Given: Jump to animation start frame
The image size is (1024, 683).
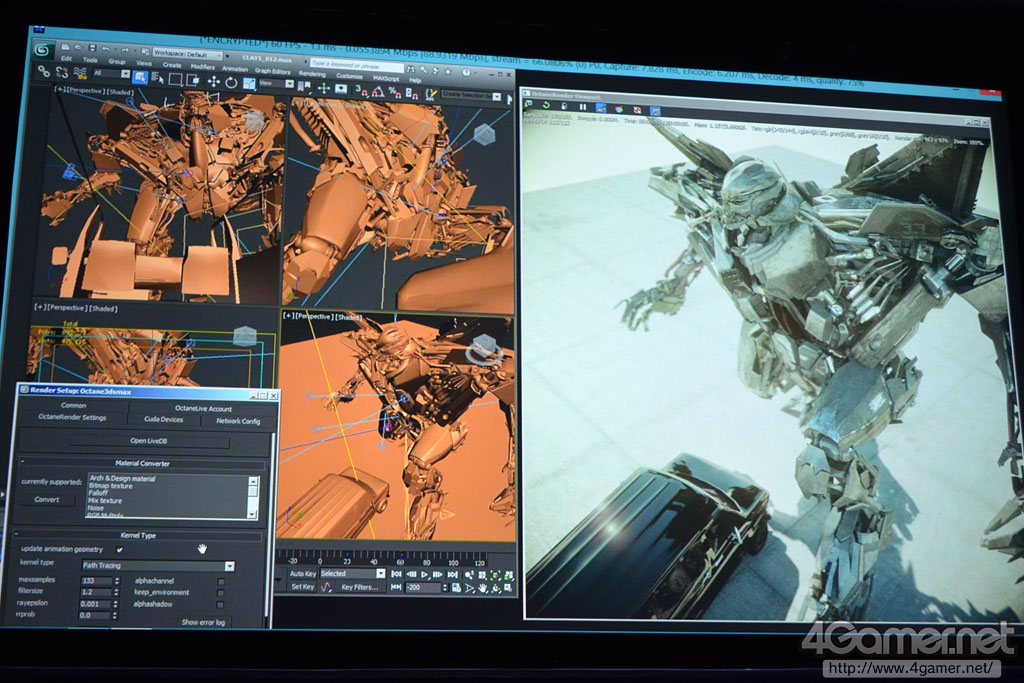Looking at the screenshot, I should [396, 575].
